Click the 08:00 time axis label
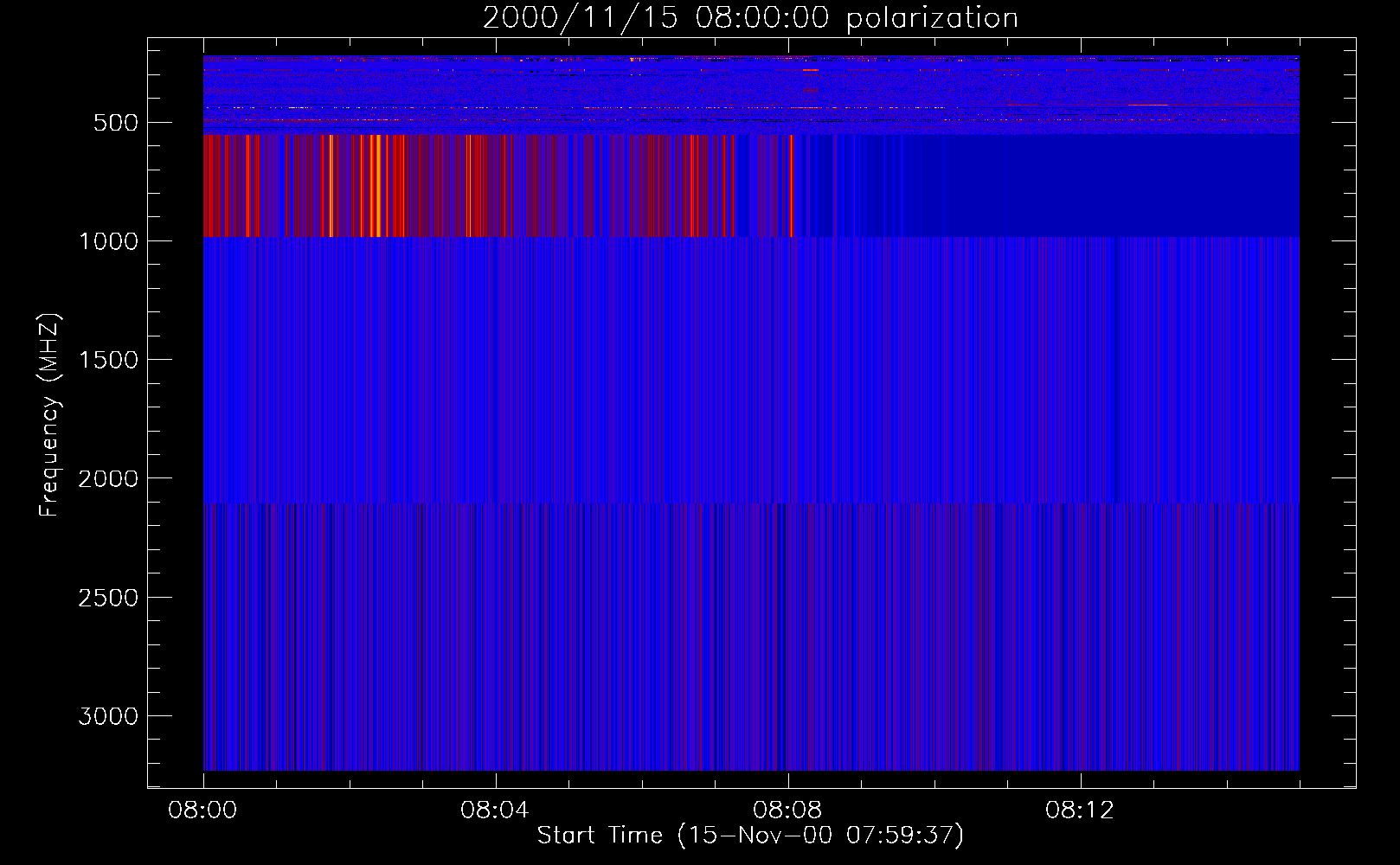Image resolution: width=1400 pixels, height=865 pixels. coord(202,811)
